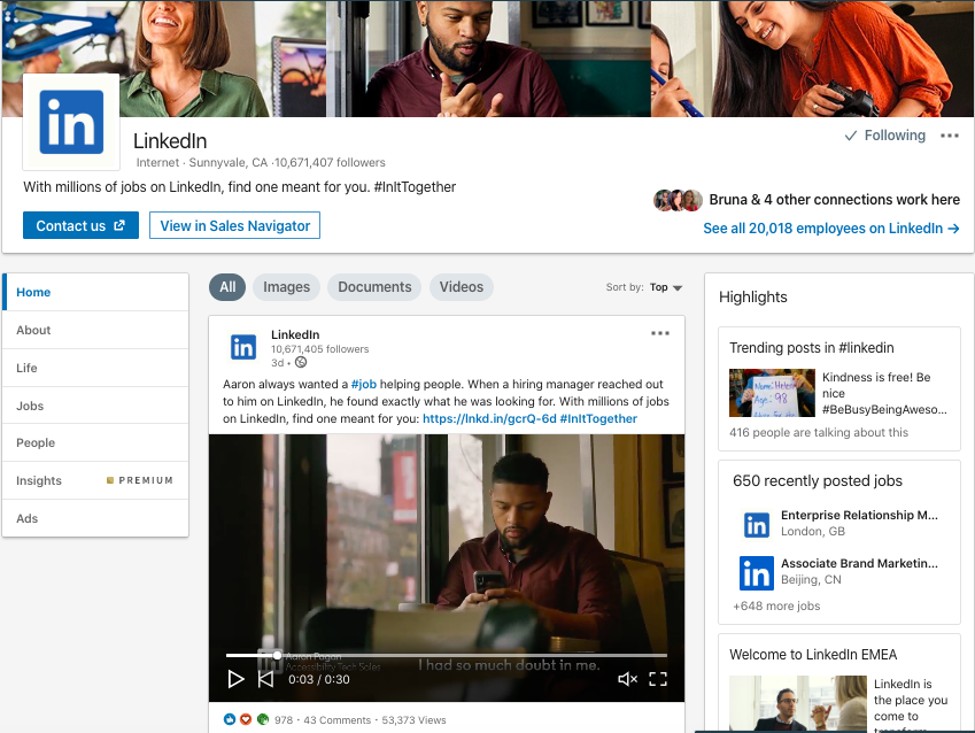The width and height of the screenshot is (975, 733).
Task: Show +648 more jobs
Action: (x=776, y=606)
